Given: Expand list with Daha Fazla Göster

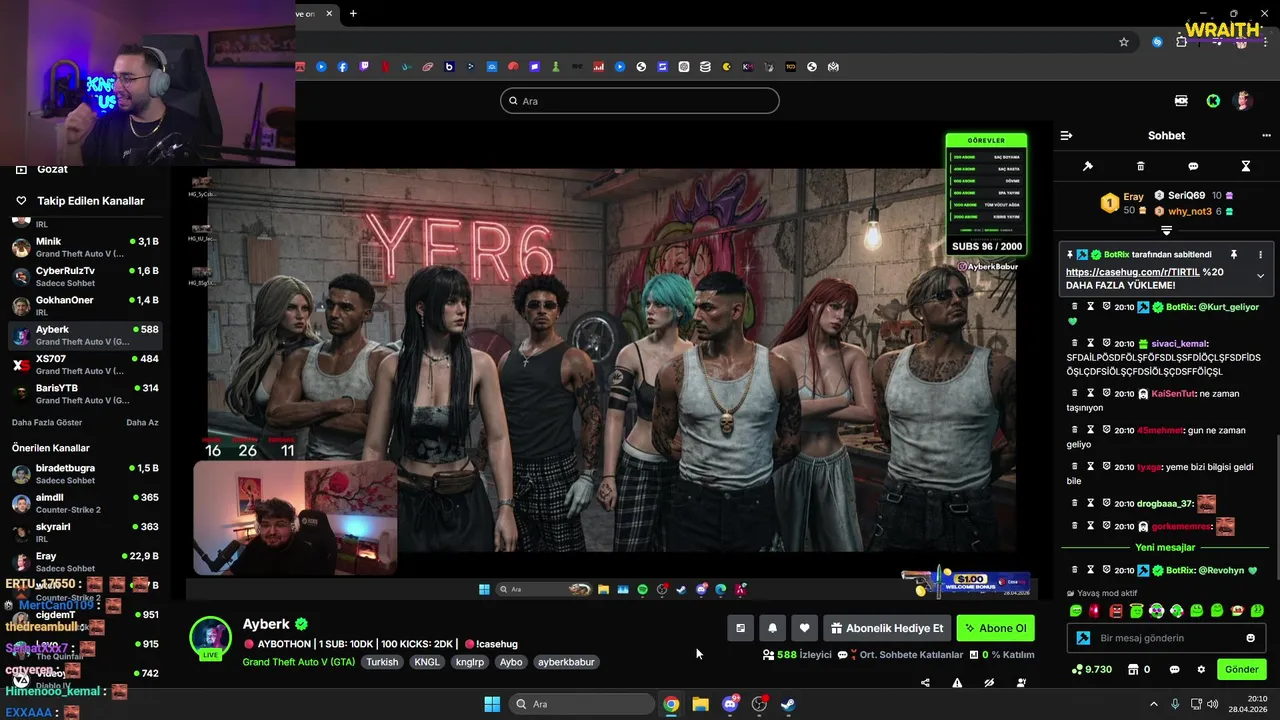Looking at the screenshot, I should point(47,422).
